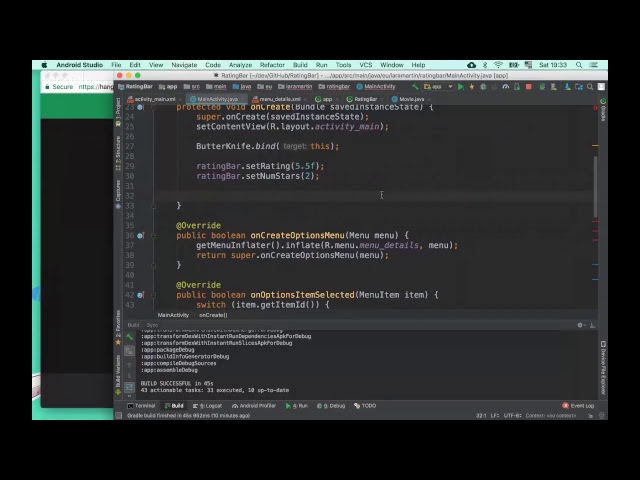Image resolution: width=640 pixels, height=480 pixels.
Task: Close the activity_main.xml tab
Action: click(180, 99)
